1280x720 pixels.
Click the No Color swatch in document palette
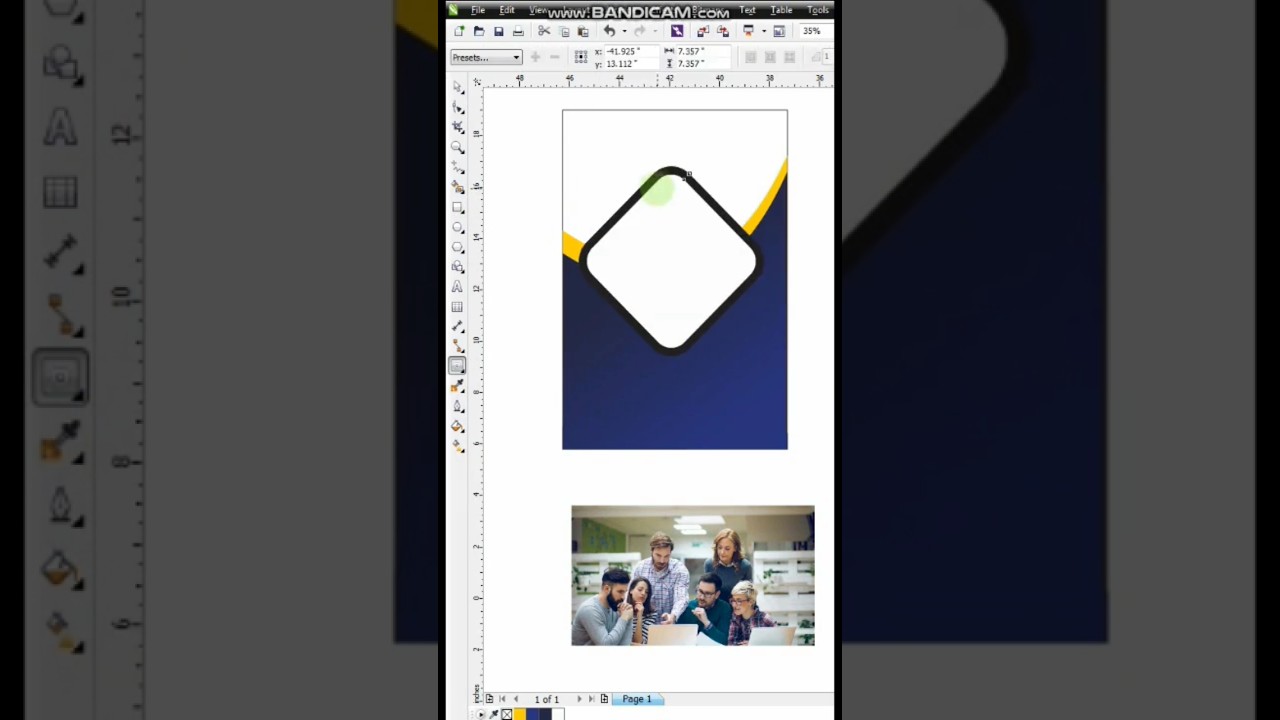(506, 714)
